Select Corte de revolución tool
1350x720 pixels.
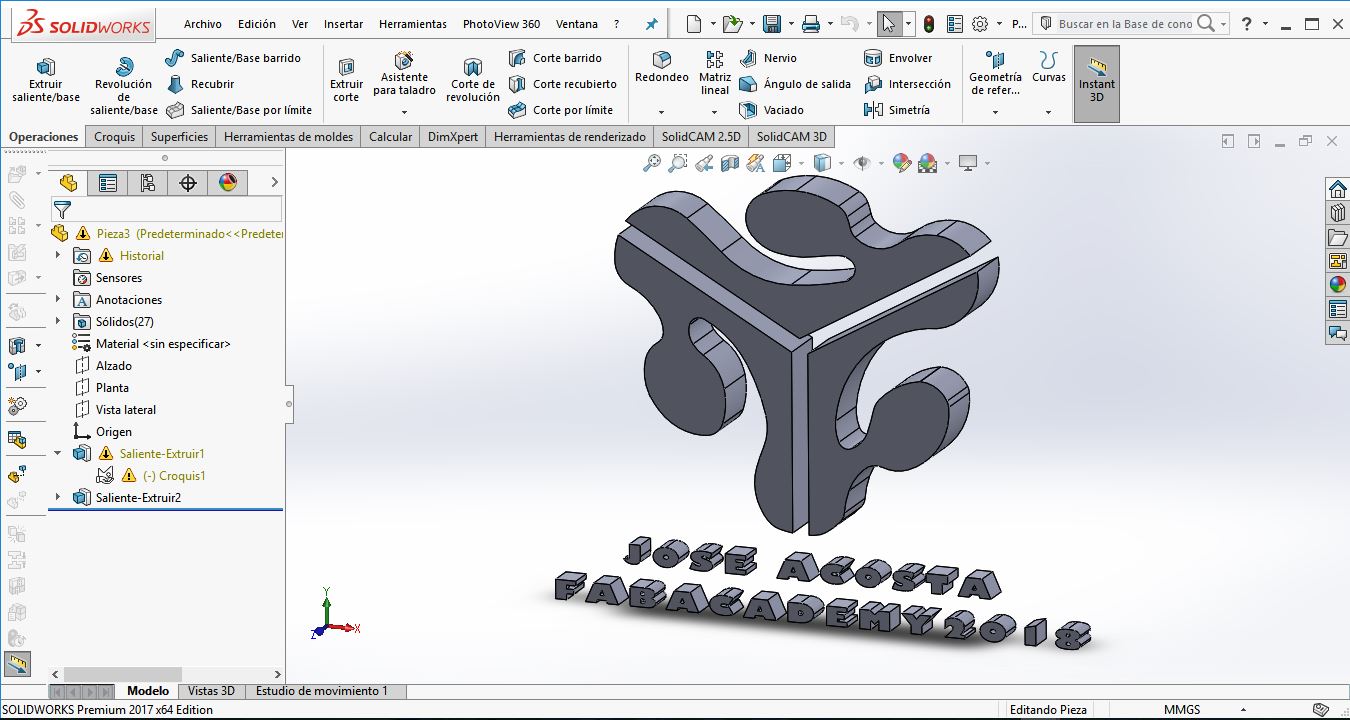(473, 80)
